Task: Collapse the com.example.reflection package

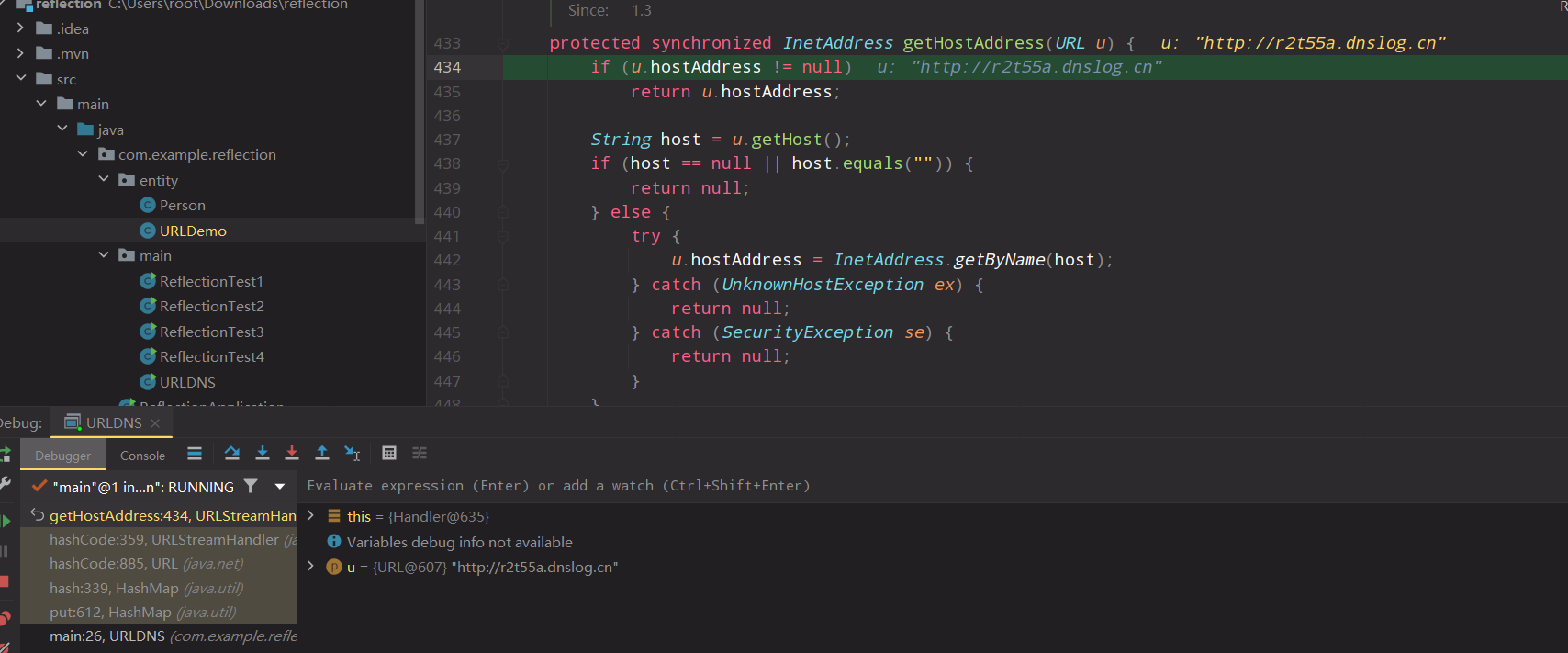Action: [x=83, y=154]
